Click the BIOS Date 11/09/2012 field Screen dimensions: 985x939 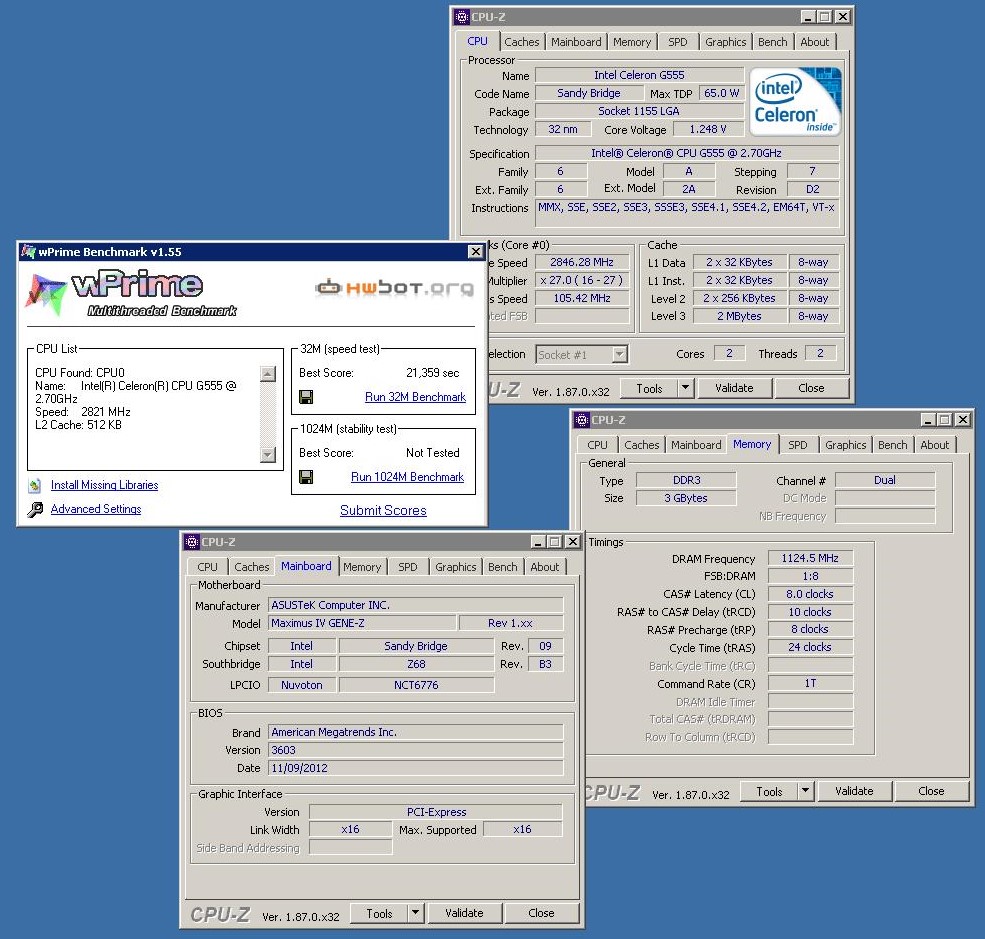point(416,768)
